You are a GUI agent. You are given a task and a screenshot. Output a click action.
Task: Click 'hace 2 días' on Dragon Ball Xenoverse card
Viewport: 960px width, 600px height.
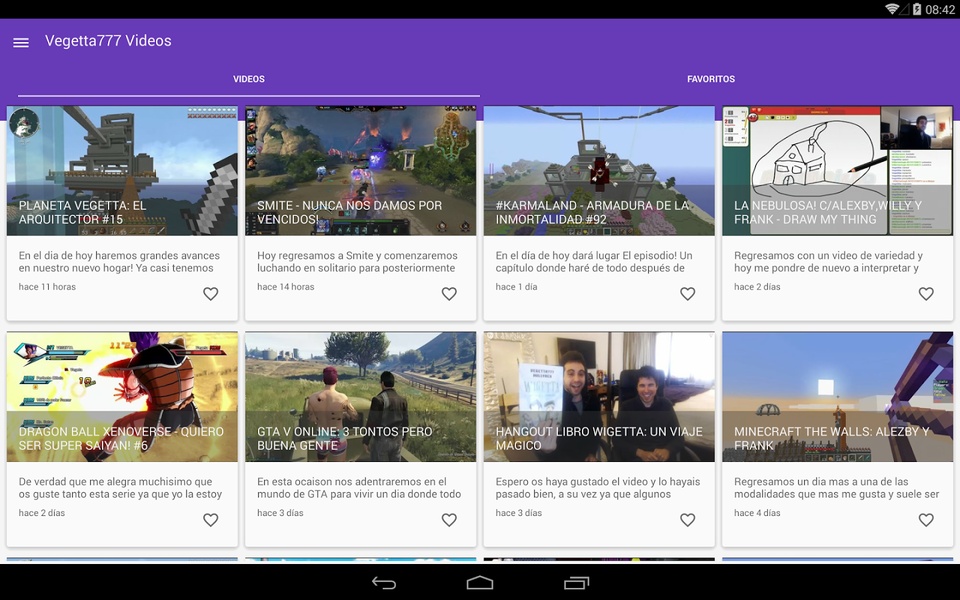tap(42, 513)
